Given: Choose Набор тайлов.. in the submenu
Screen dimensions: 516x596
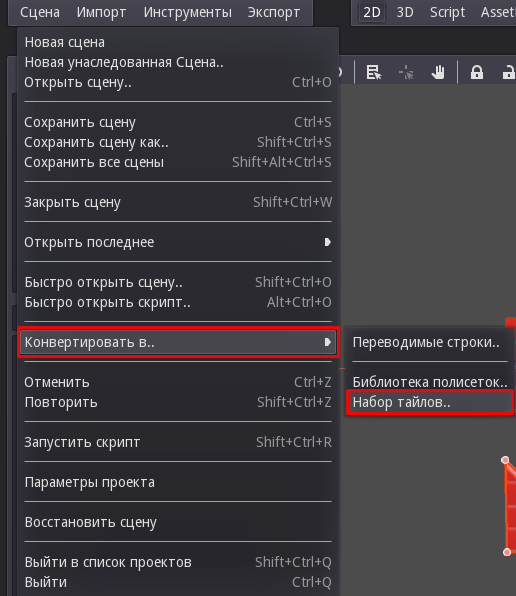Looking at the screenshot, I should click(430, 402).
